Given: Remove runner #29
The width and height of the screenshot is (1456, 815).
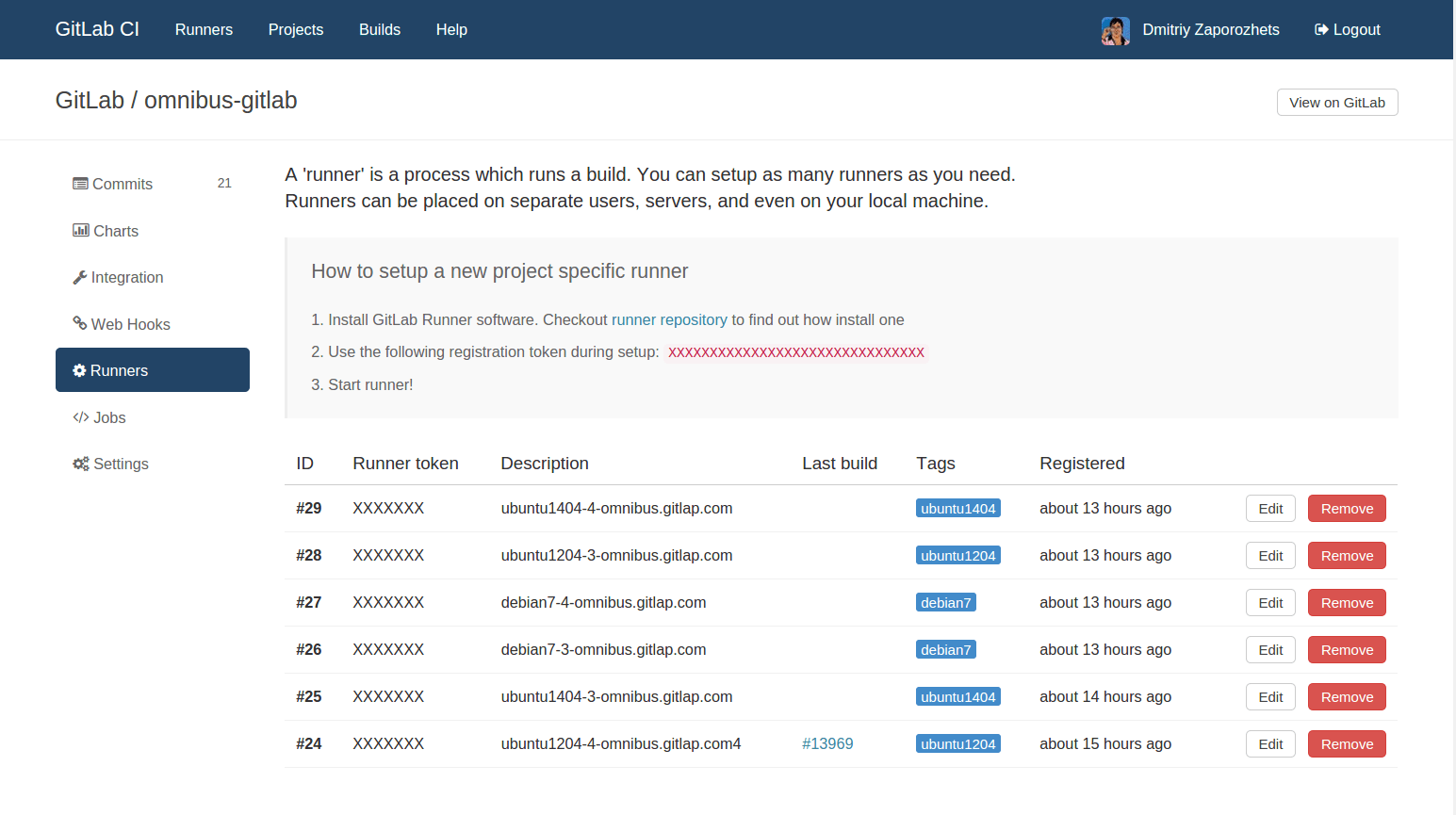Looking at the screenshot, I should (1347, 509).
